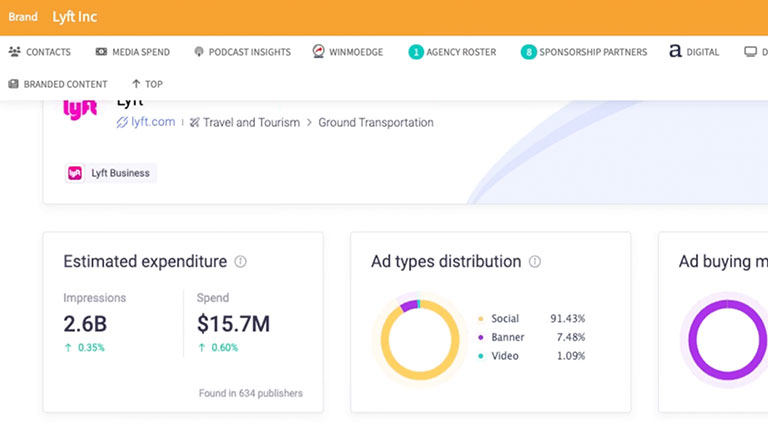Click the Ad types distribution heading

pyautogui.click(x=446, y=262)
